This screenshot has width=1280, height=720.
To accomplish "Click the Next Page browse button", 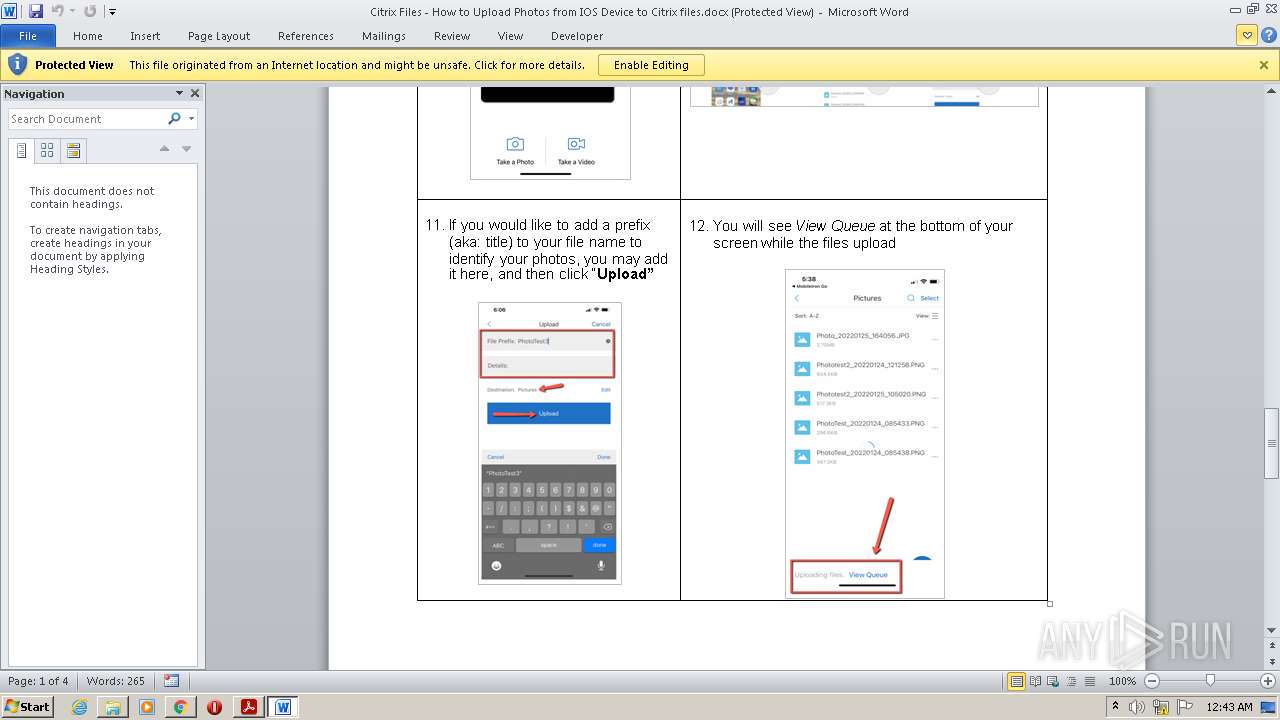I will coord(1272,664).
